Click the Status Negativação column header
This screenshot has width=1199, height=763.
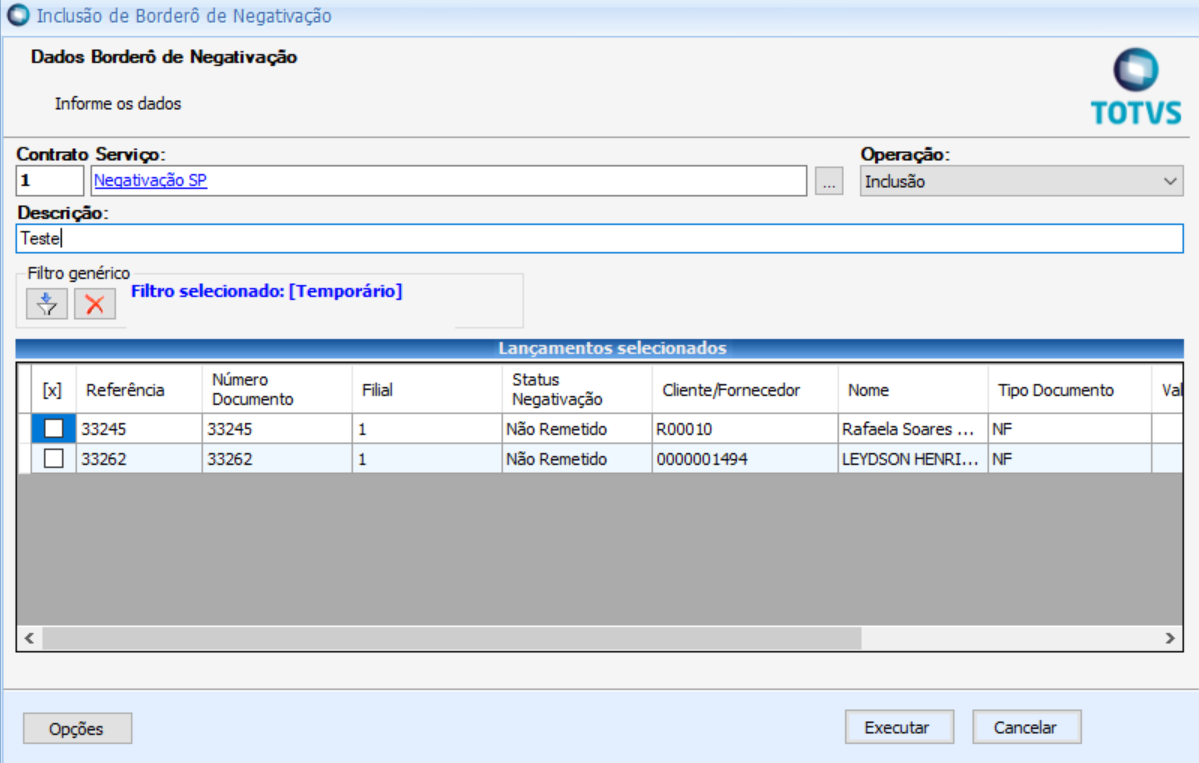[x=577, y=390]
